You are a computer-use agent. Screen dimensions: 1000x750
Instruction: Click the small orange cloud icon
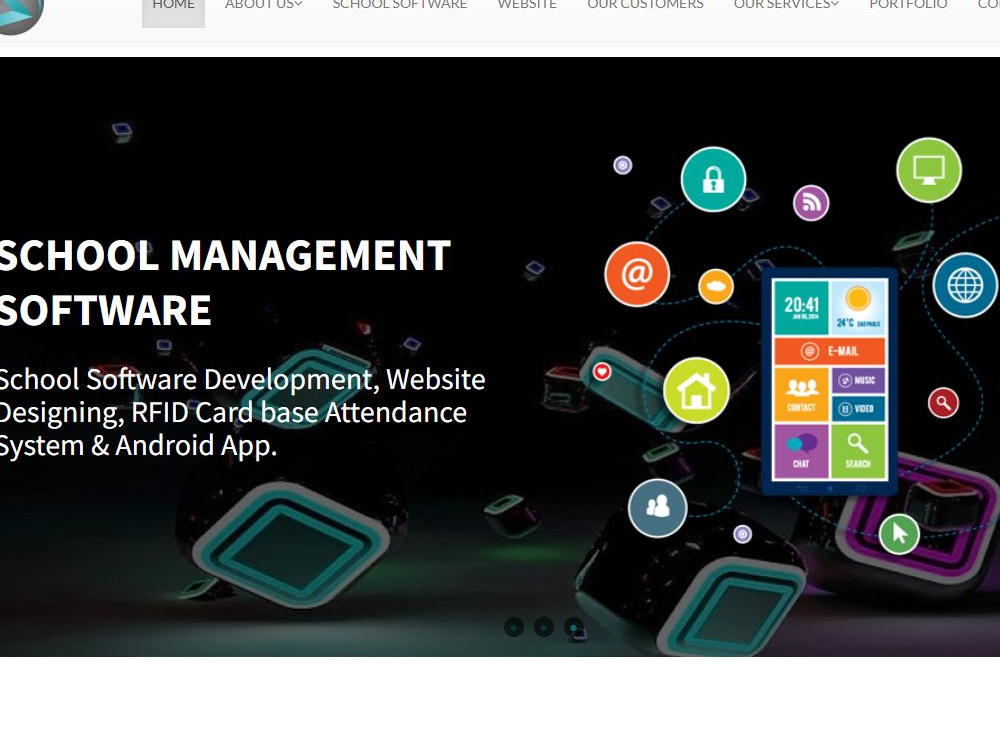pyautogui.click(x=716, y=286)
